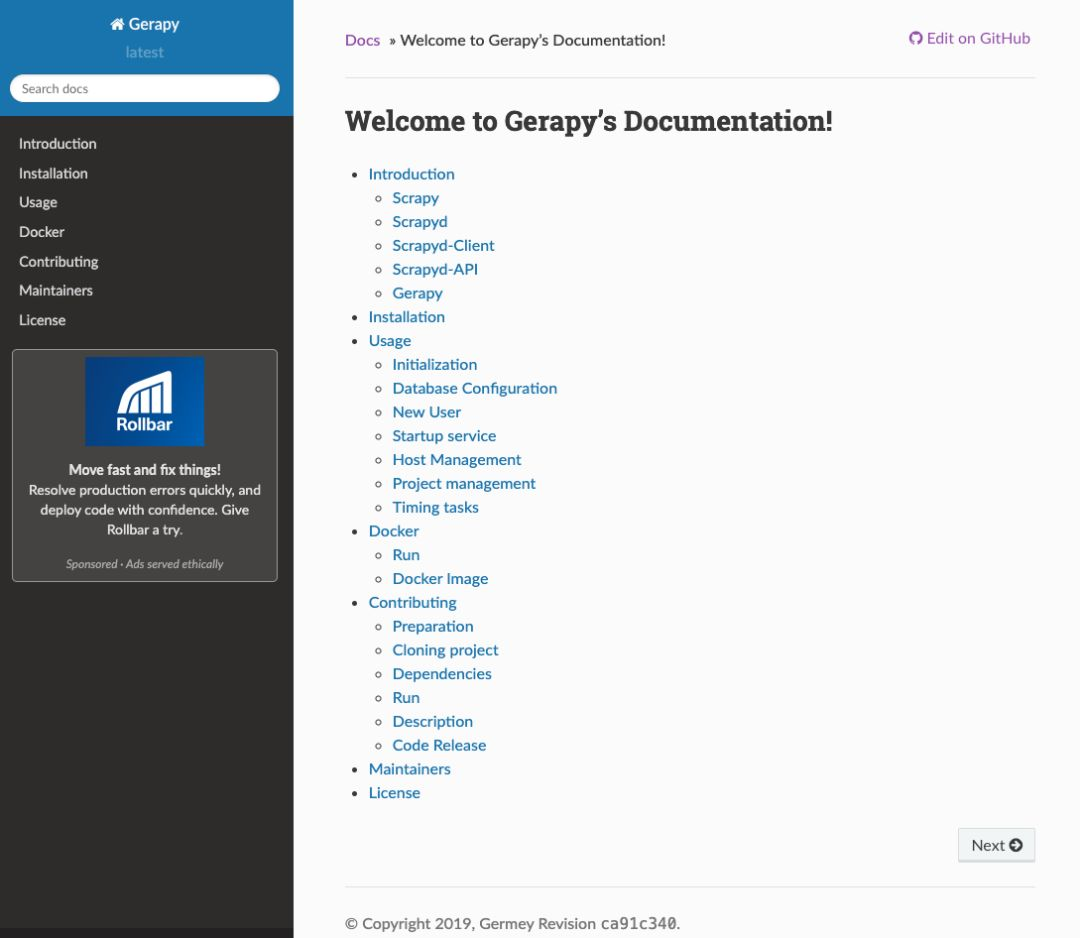Open the Cloning project link

[x=445, y=650]
